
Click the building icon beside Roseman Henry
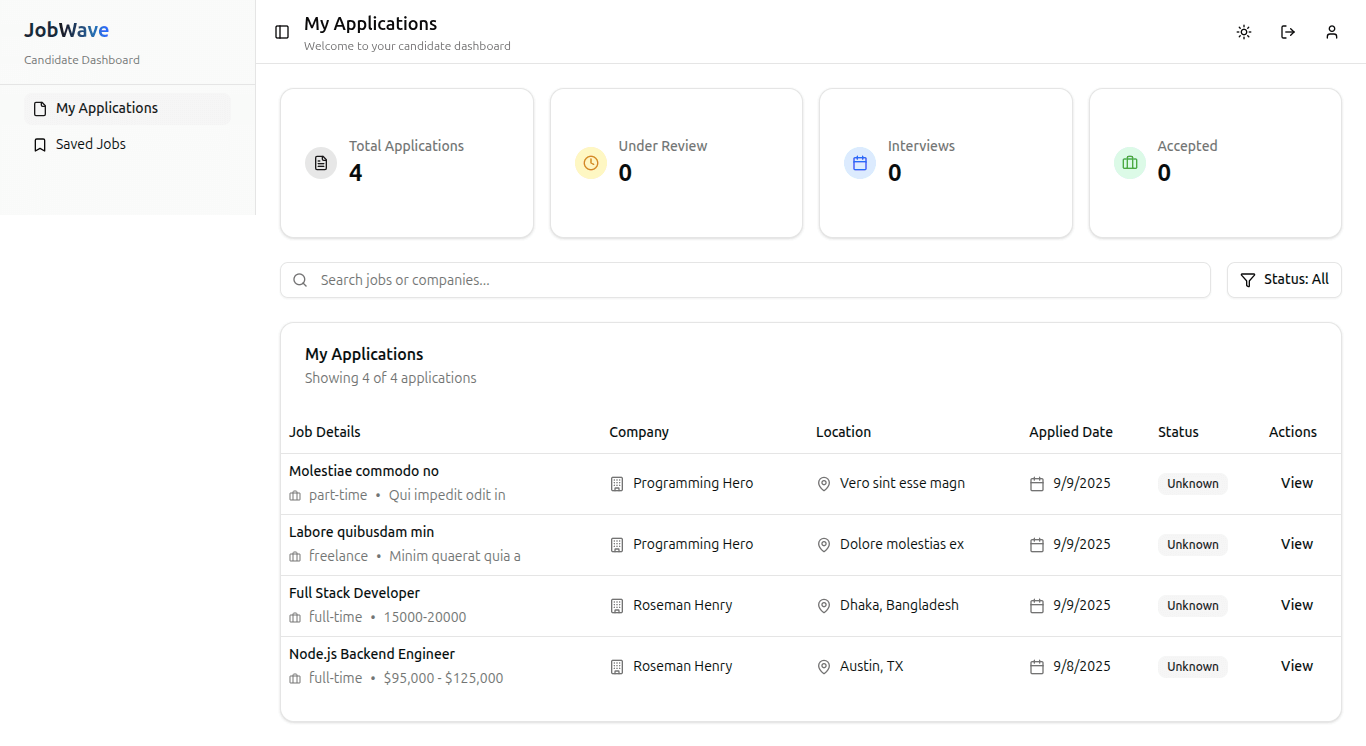point(615,605)
